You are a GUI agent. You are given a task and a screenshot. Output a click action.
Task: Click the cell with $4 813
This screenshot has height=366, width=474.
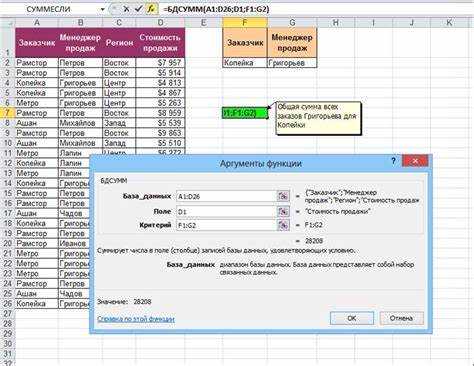click(x=160, y=83)
